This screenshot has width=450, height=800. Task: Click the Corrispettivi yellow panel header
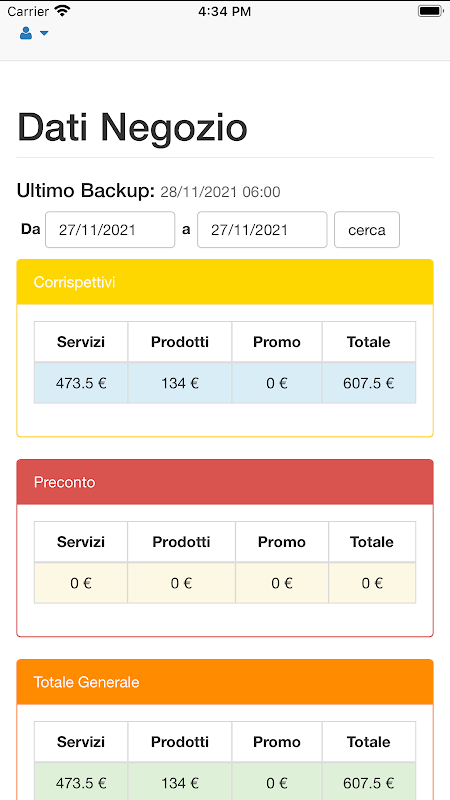coord(225,282)
